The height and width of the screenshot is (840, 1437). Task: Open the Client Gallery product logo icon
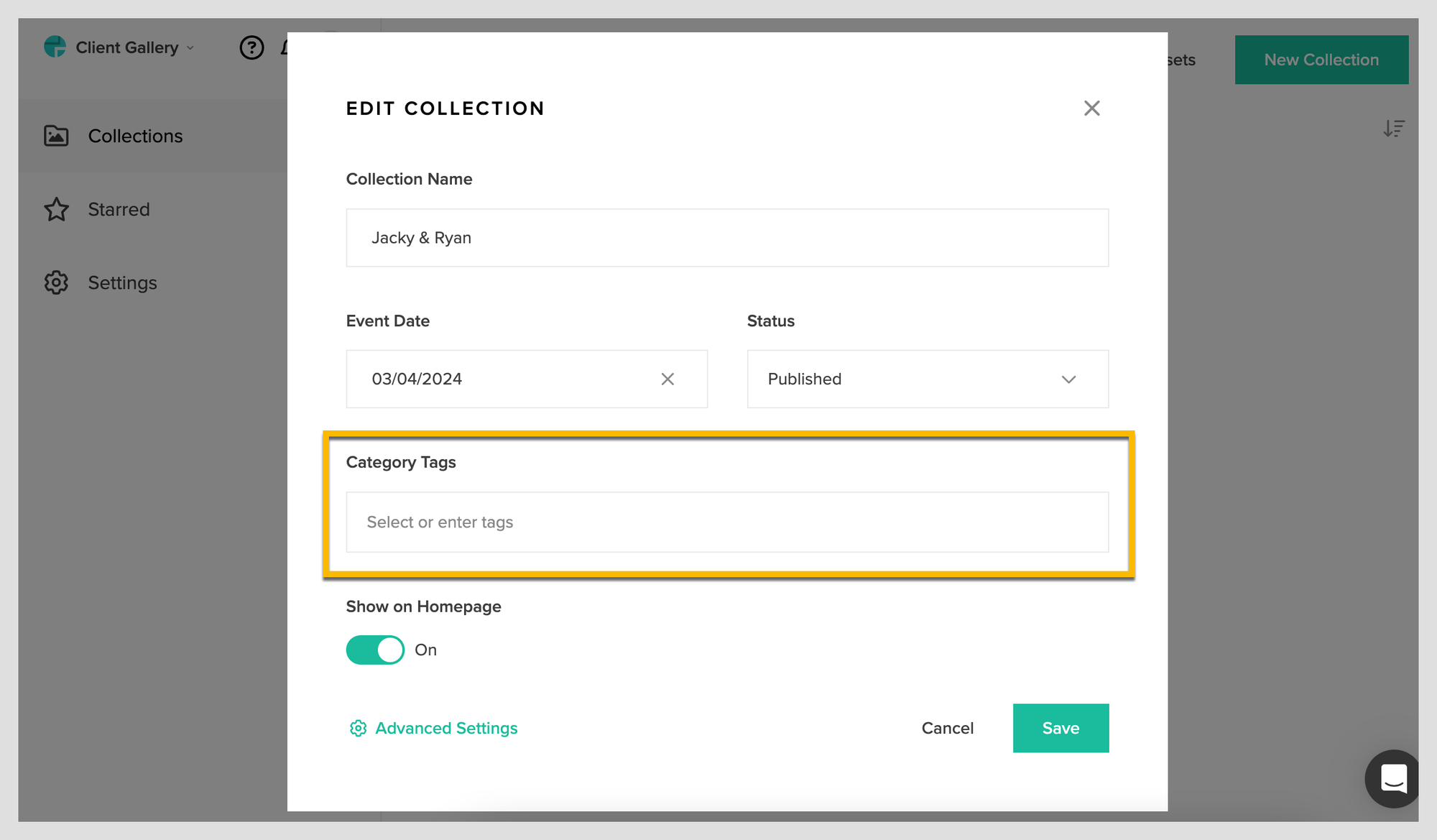pos(56,47)
